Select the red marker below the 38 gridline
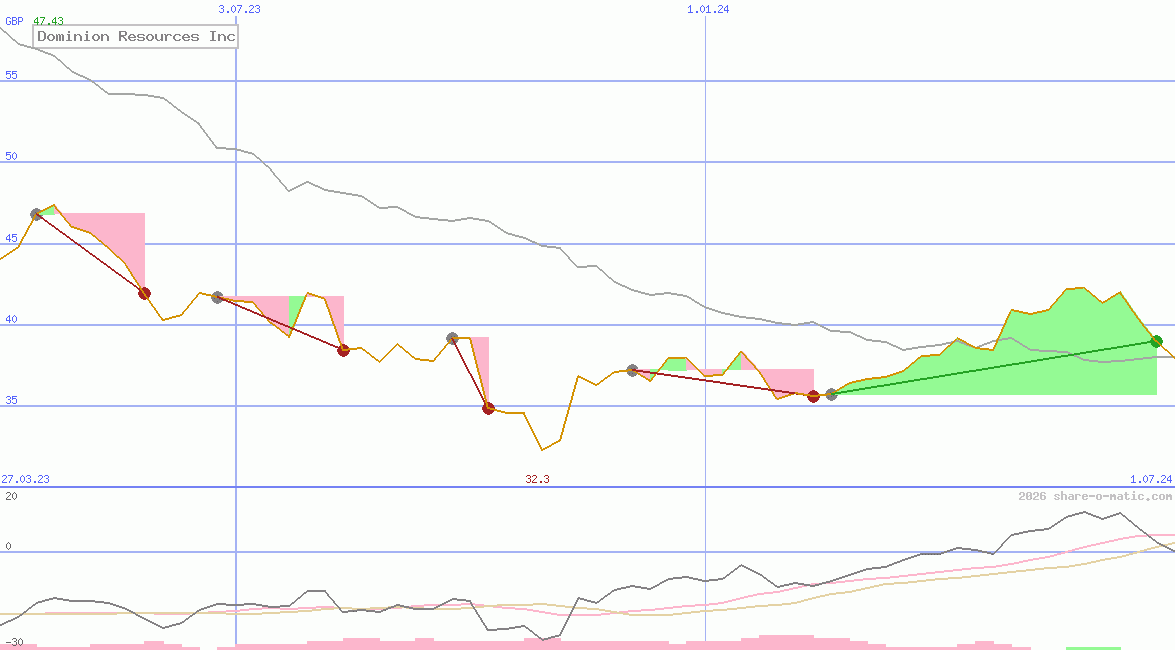This screenshot has width=1175, height=650. pos(343,349)
